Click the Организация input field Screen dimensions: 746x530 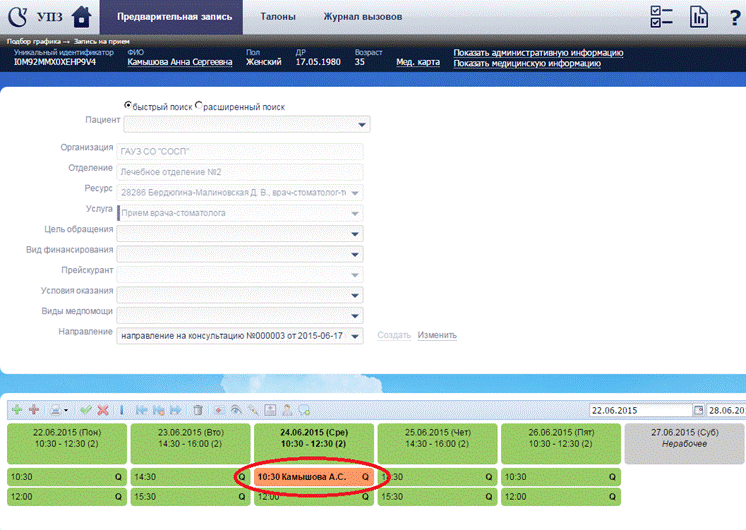(240, 152)
